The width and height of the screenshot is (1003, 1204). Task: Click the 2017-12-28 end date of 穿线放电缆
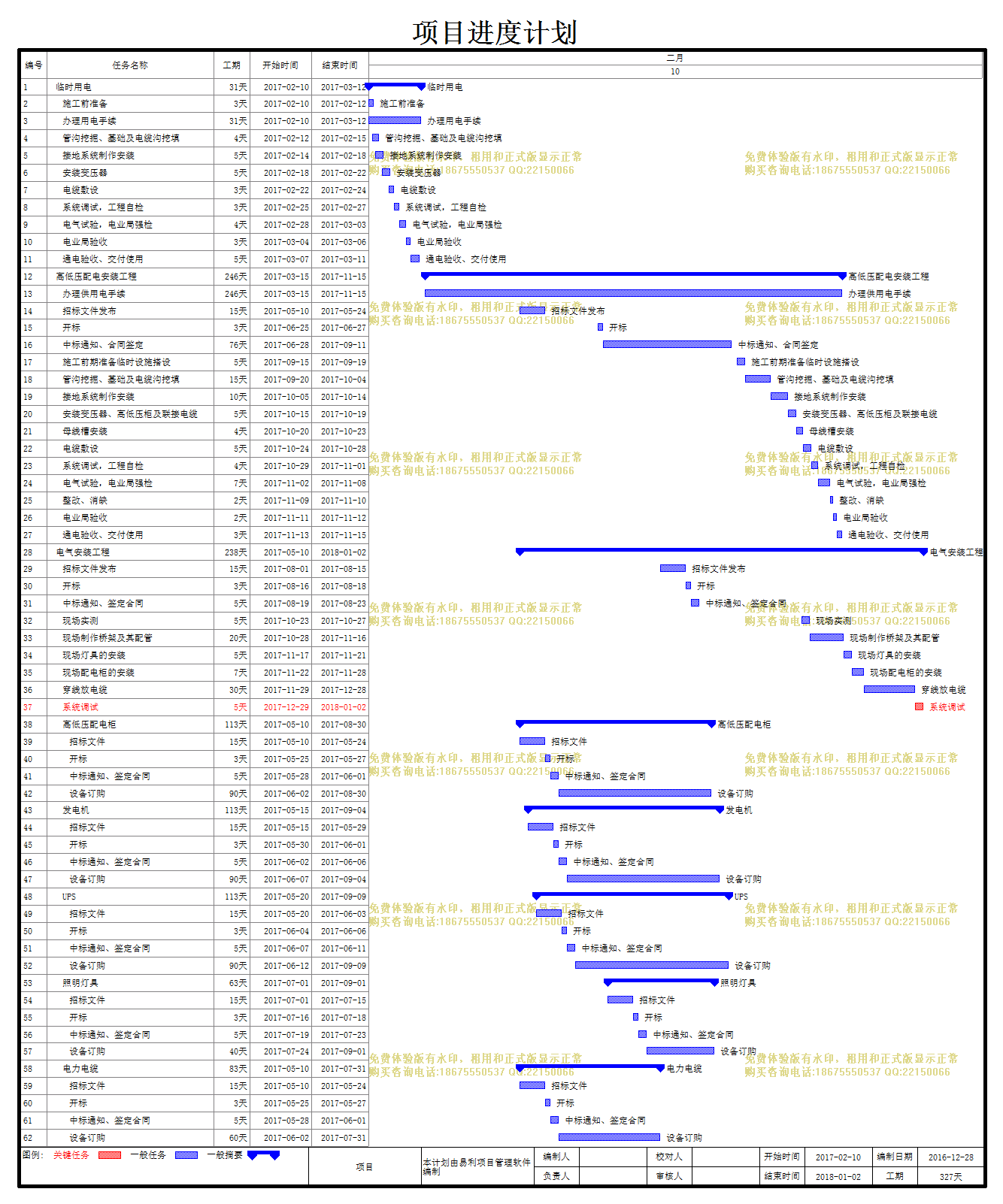coord(340,690)
